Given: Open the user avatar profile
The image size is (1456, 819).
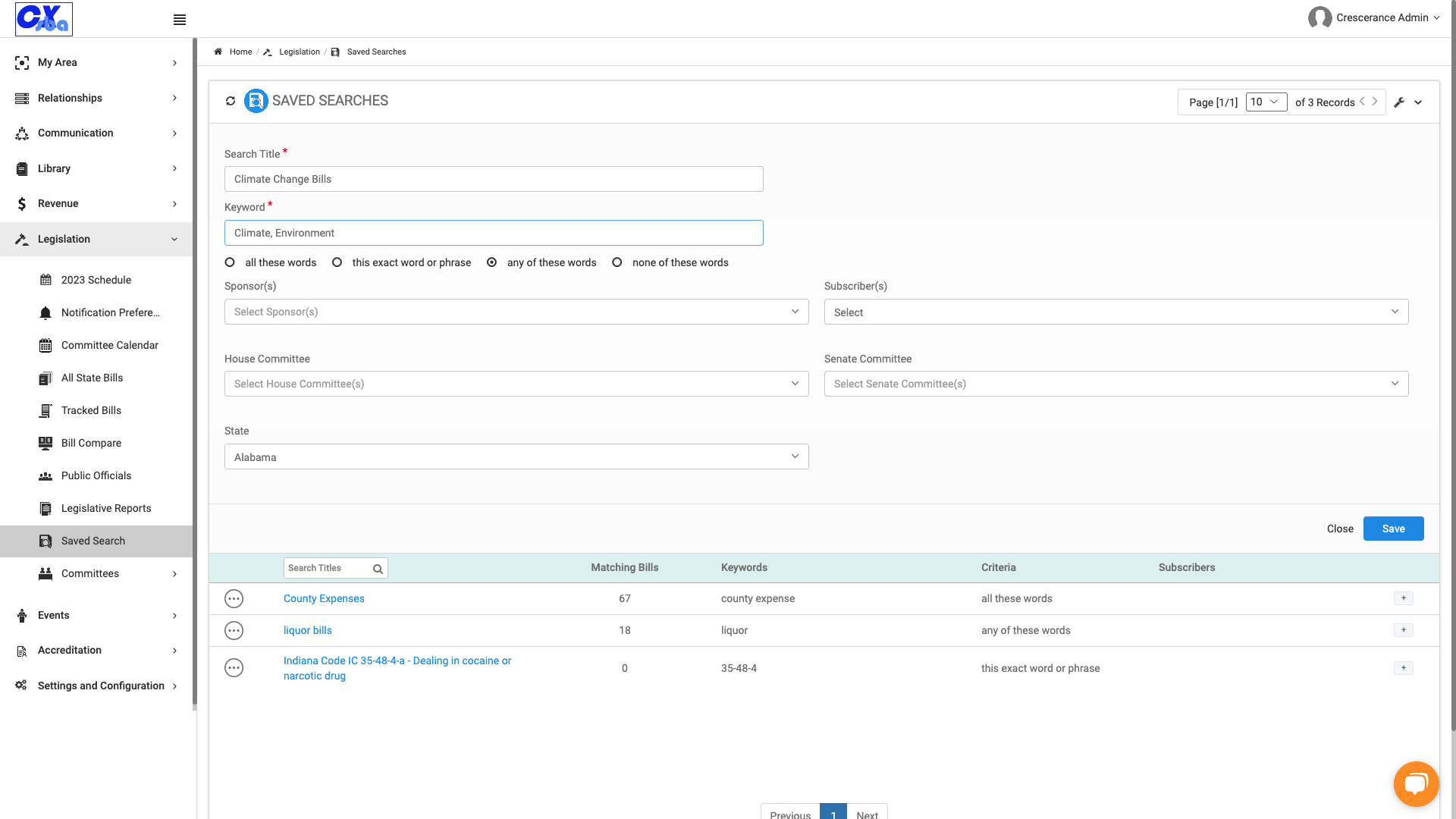Looking at the screenshot, I should click(1319, 17).
